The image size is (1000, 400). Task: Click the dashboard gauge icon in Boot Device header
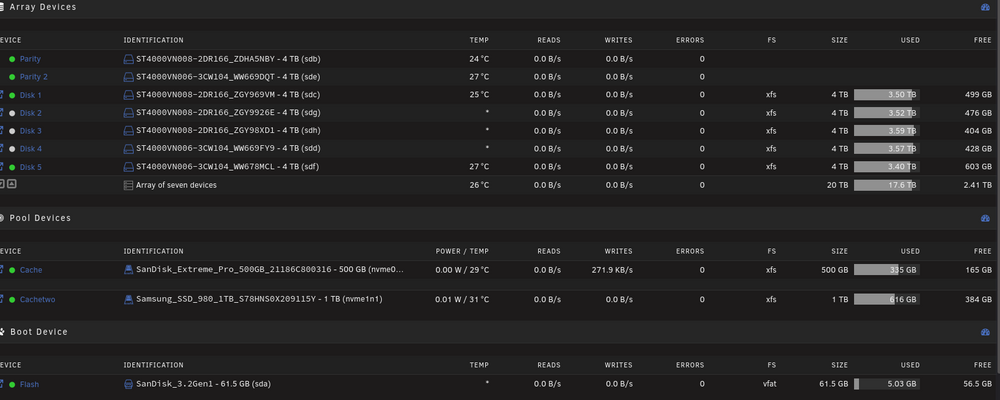point(985,332)
